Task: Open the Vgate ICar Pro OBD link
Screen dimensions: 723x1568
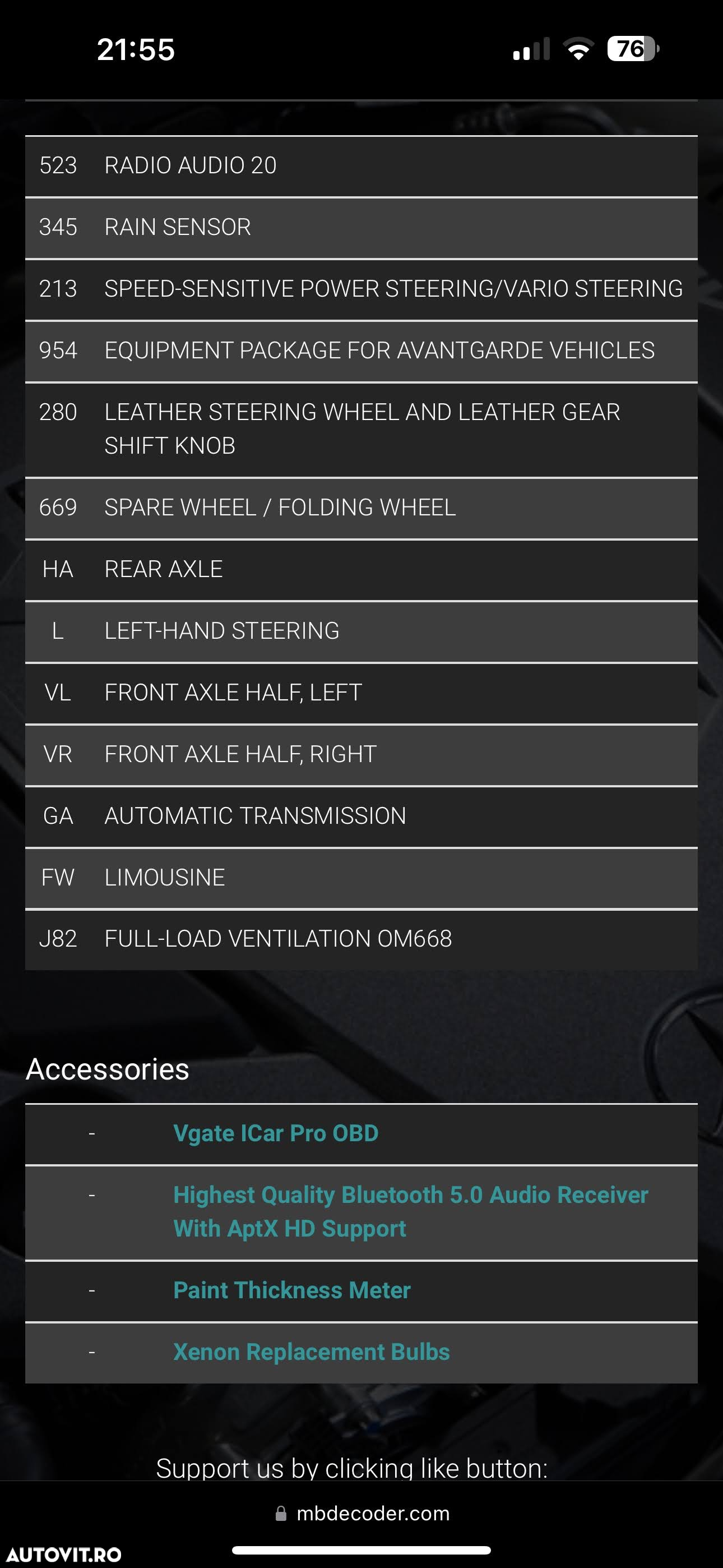Action: coord(276,1133)
